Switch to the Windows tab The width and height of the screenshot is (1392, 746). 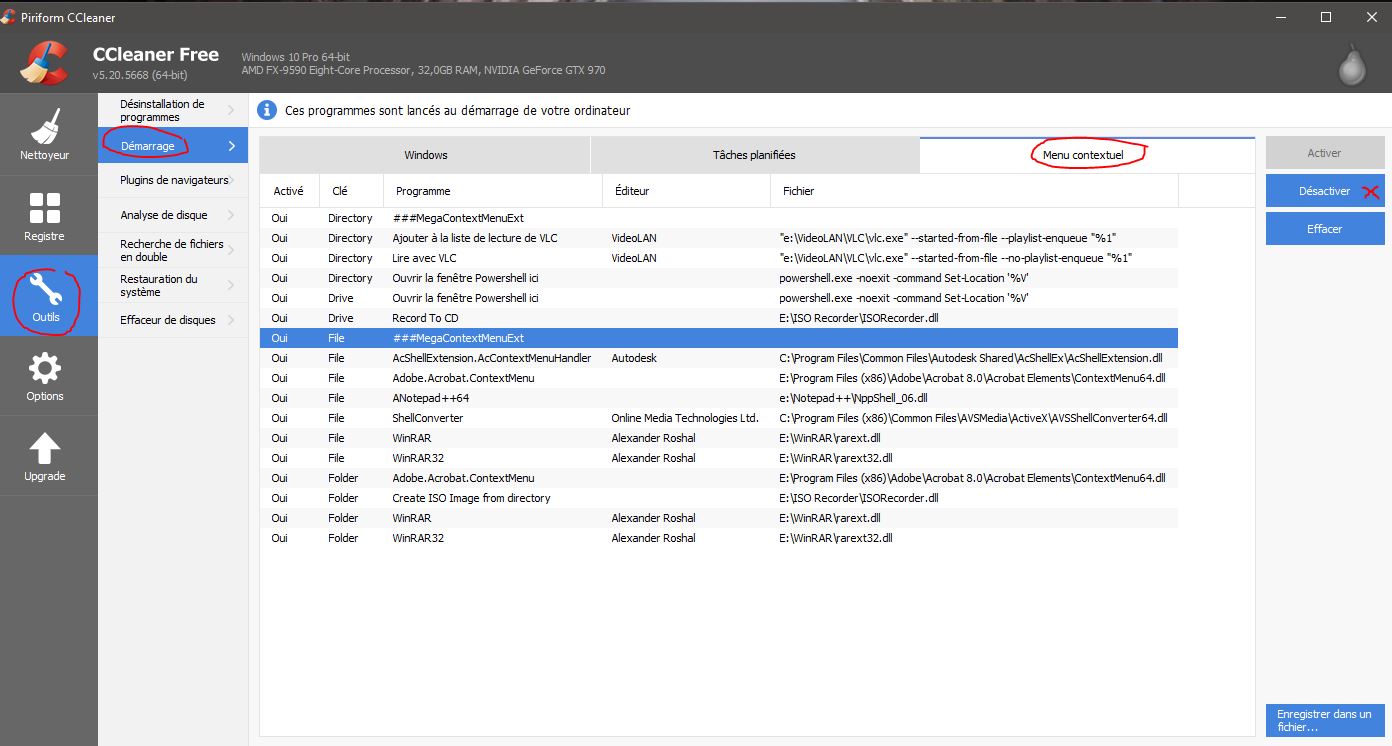pos(425,155)
